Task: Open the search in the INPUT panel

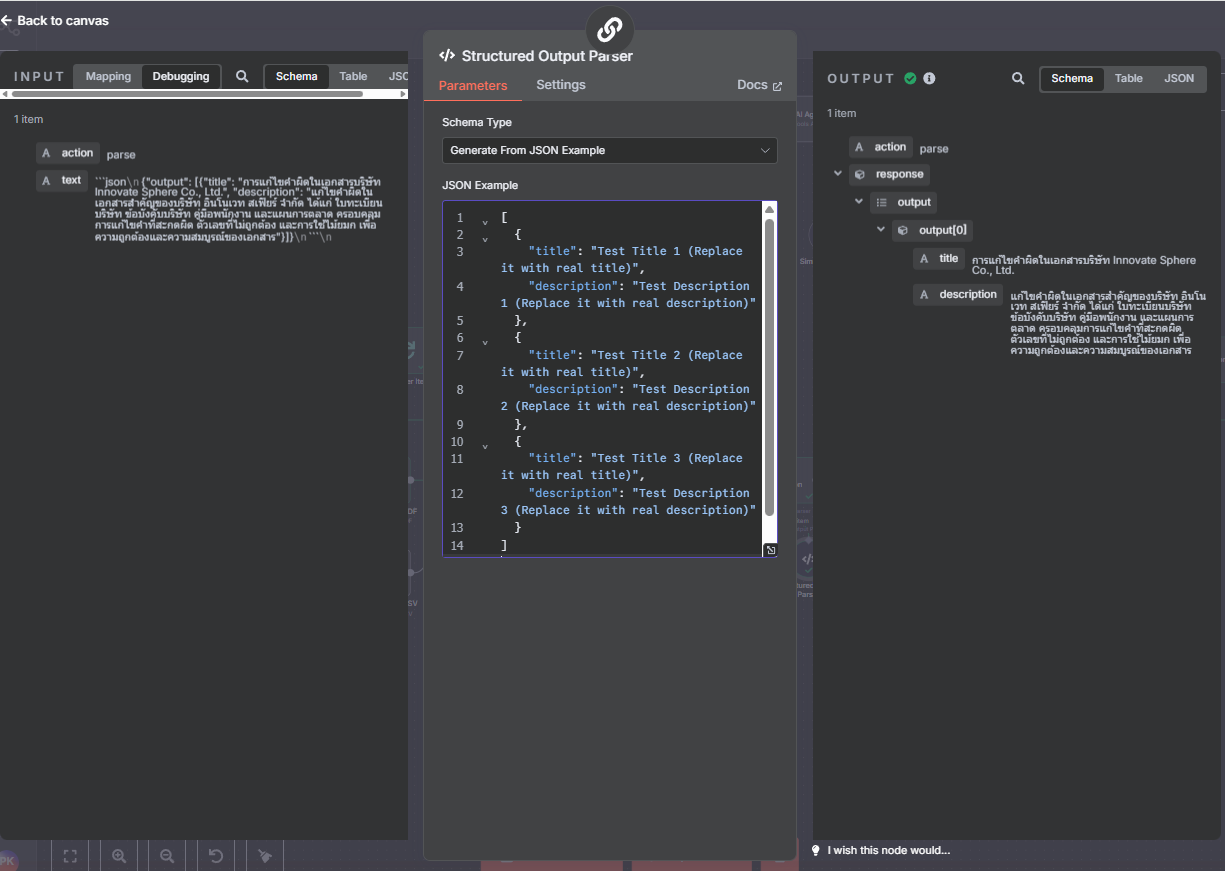Action: (242, 76)
